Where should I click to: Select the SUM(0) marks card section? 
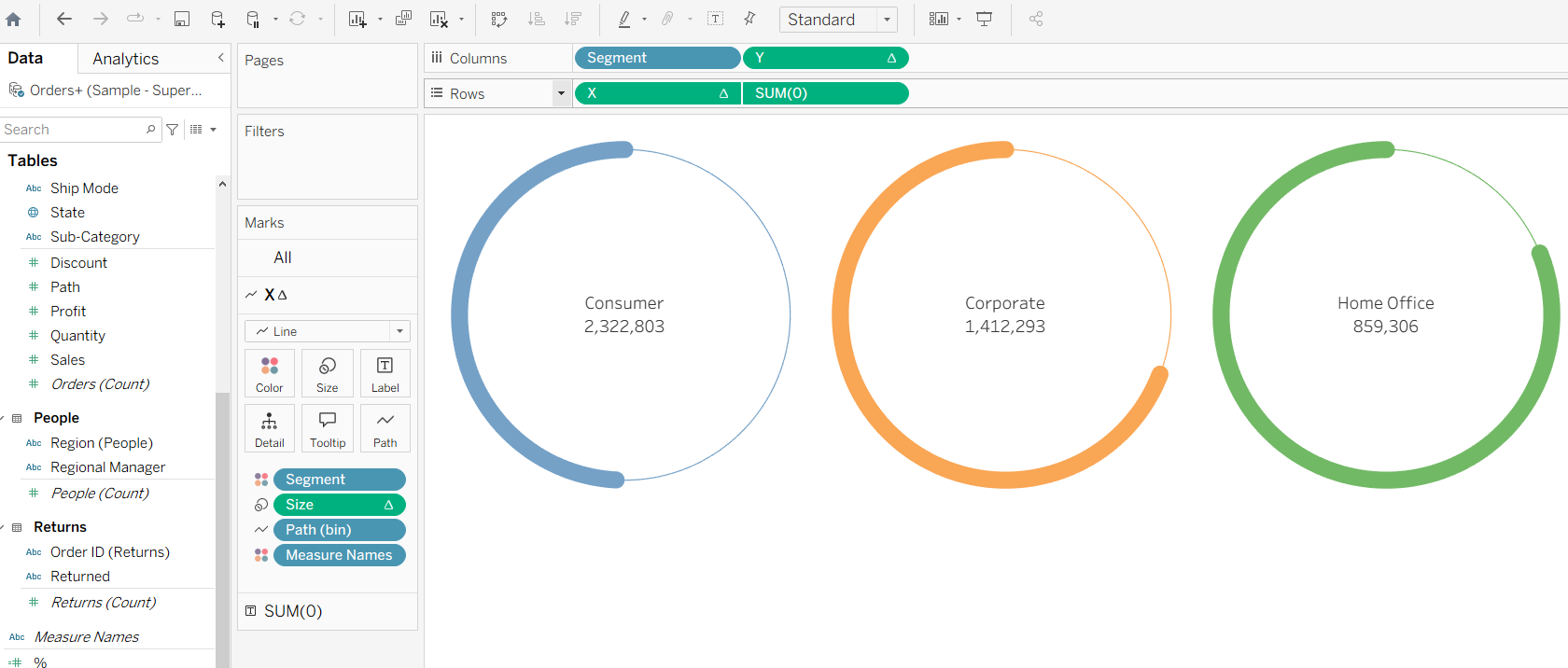[x=328, y=611]
